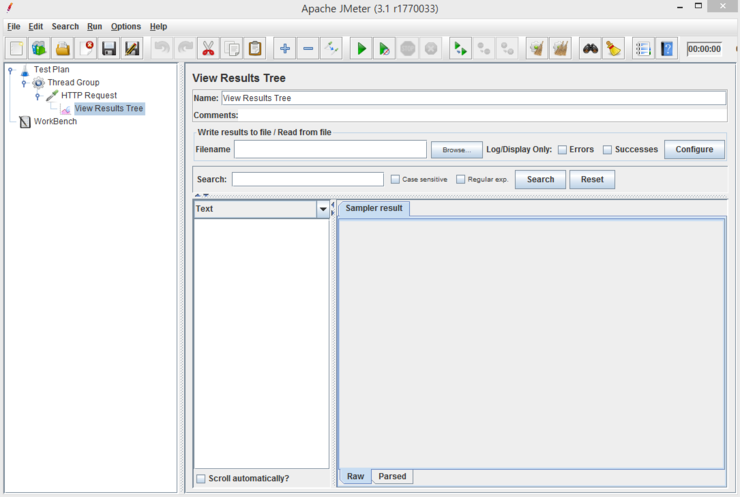The width and height of the screenshot is (740, 497).
Task: Switch to the Sampler result tab
Action: (x=374, y=208)
